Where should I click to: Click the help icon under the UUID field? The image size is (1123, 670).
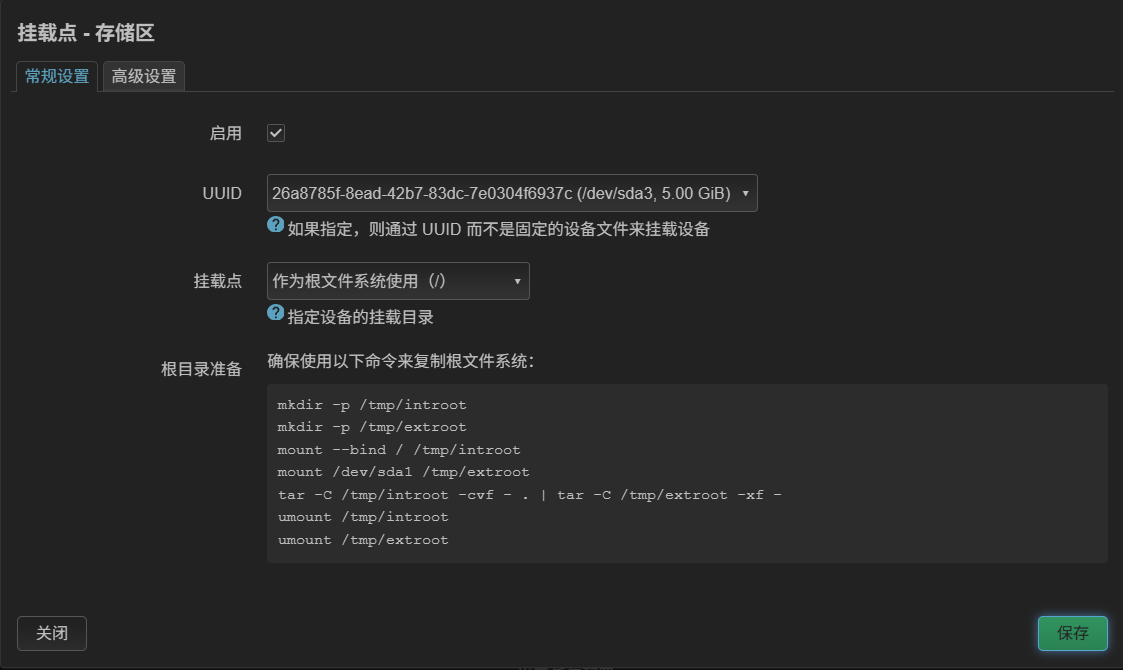[x=276, y=225]
